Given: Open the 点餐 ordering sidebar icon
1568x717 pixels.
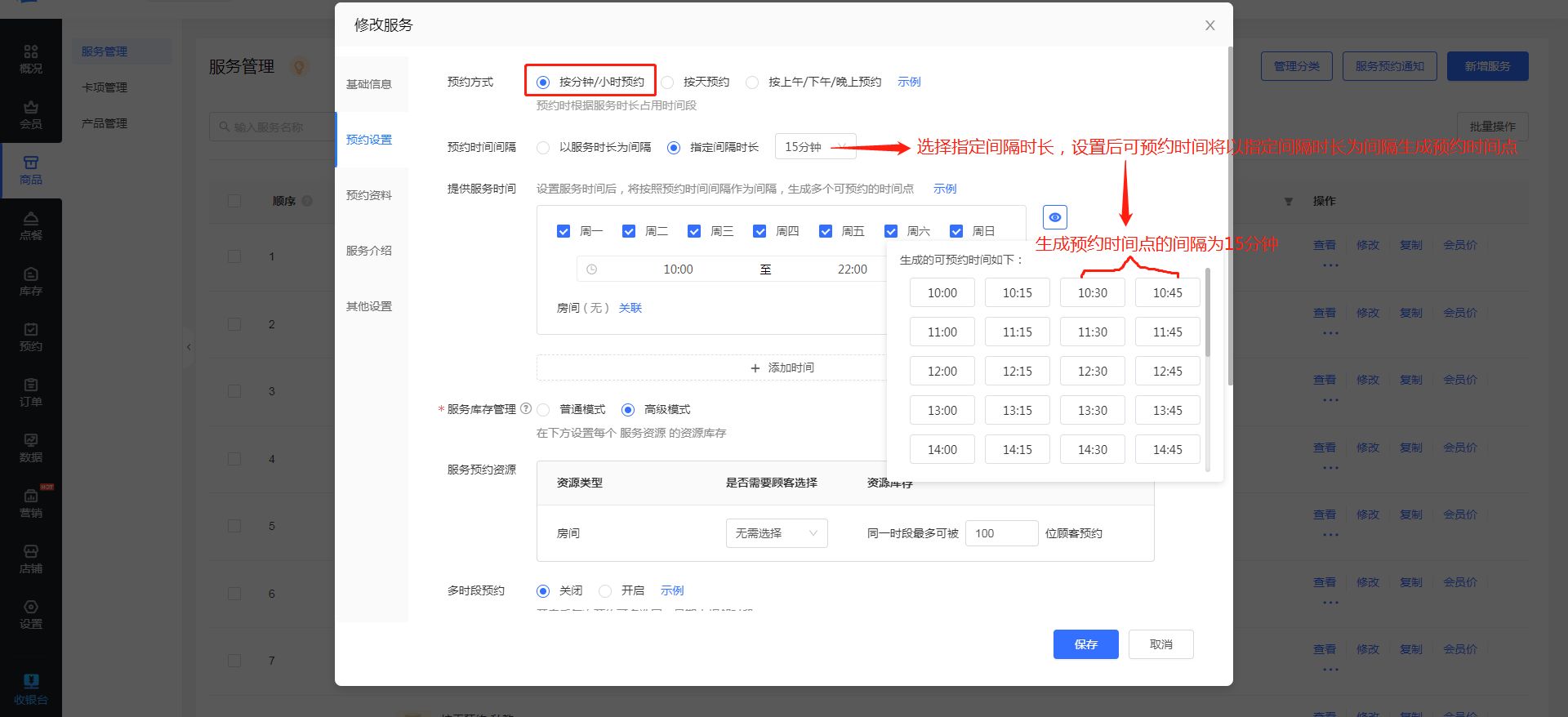Looking at the screenshot, I should click(31, 226).
